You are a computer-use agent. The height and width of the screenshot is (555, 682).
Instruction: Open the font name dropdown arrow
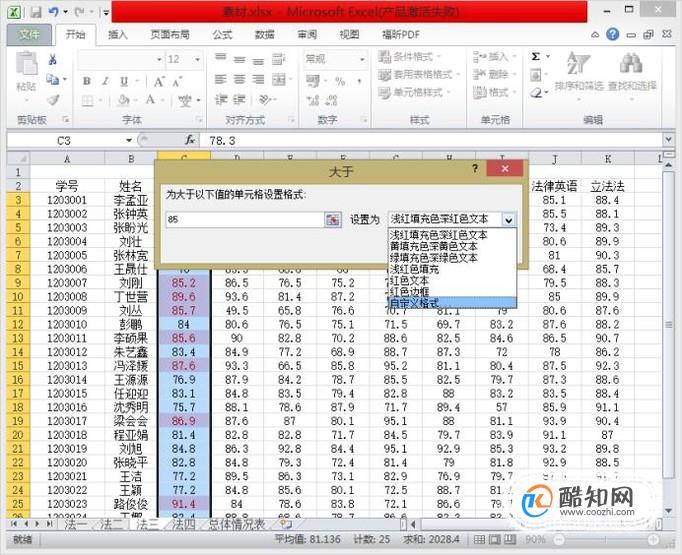(x=159, y=59)
